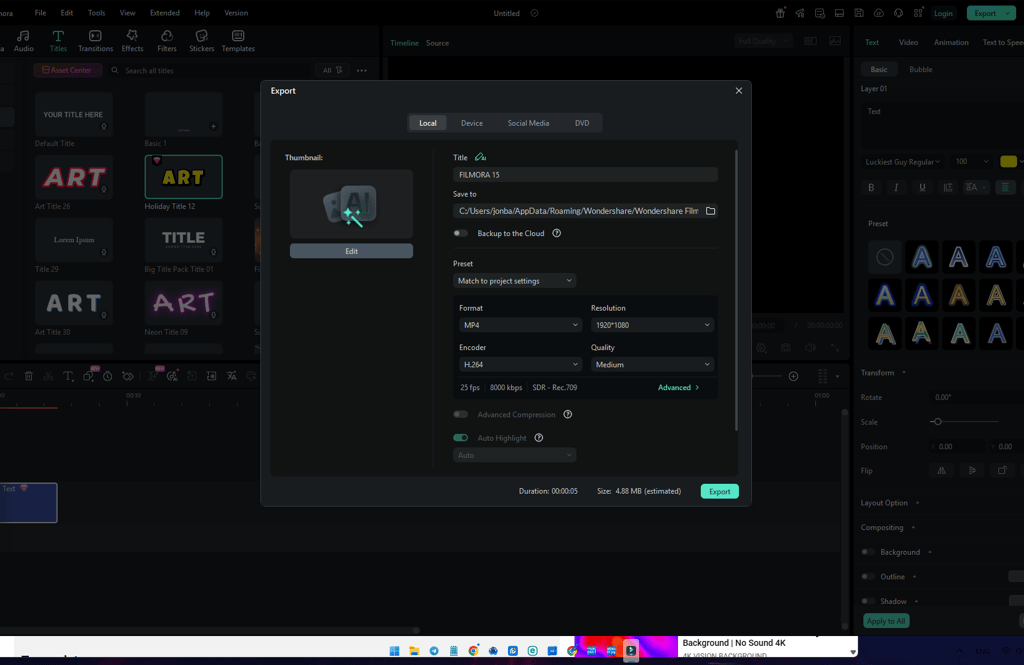Click the delete trash icon in timeline toolbar
1024x665 pixels.
coord(29,376)
